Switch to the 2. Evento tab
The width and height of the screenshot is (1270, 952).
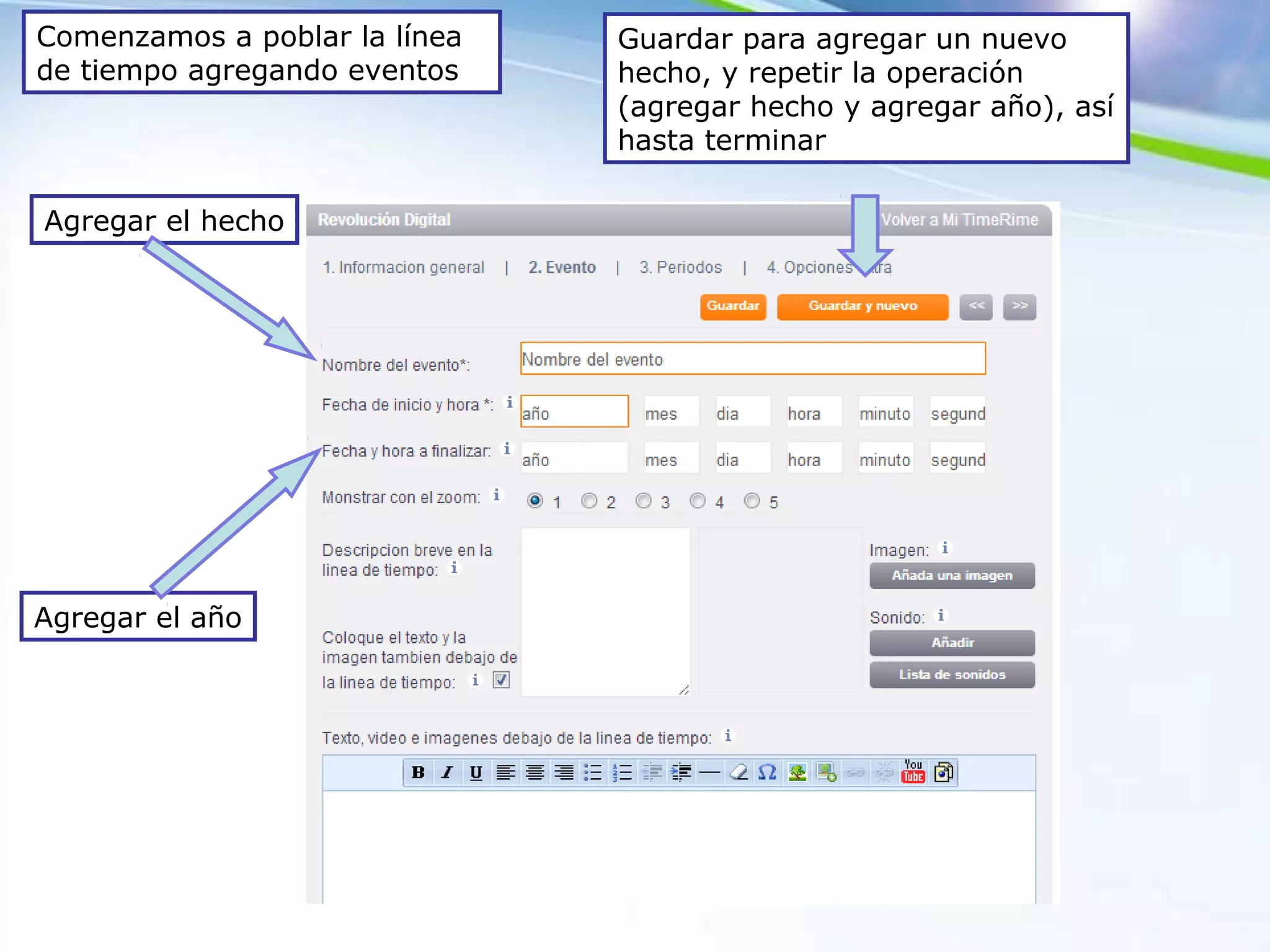[562, 268]
